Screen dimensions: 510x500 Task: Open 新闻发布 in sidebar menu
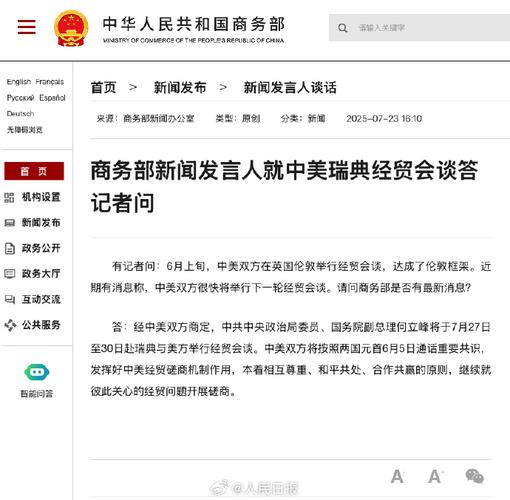coord(41,223)
